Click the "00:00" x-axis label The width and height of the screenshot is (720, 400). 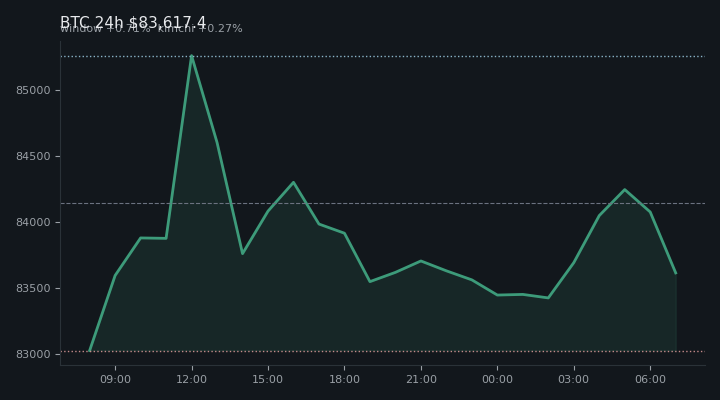tap(497, 379)
